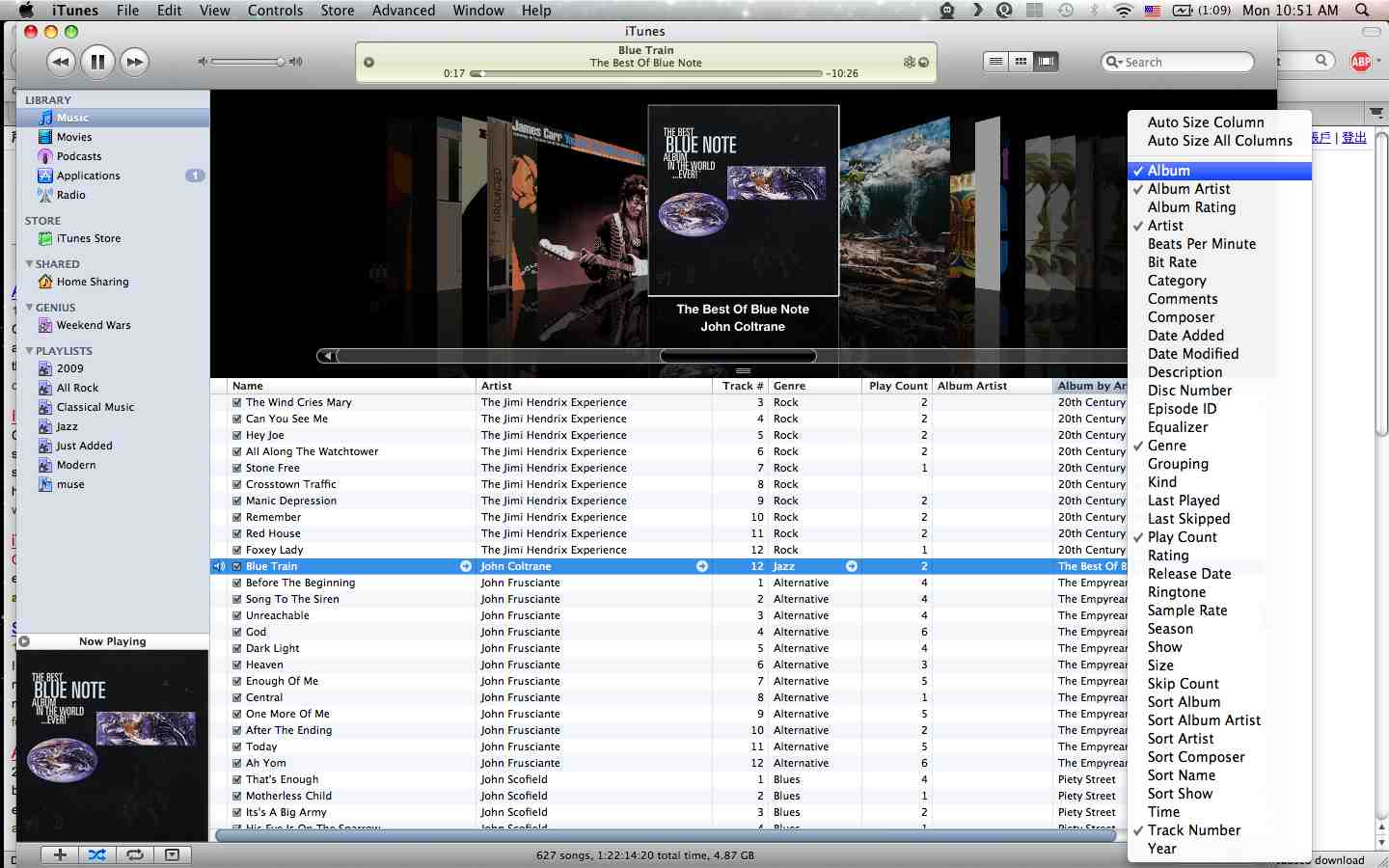1389x868 pixels.
Task: Pause the current song
Action: click(97, 62)
